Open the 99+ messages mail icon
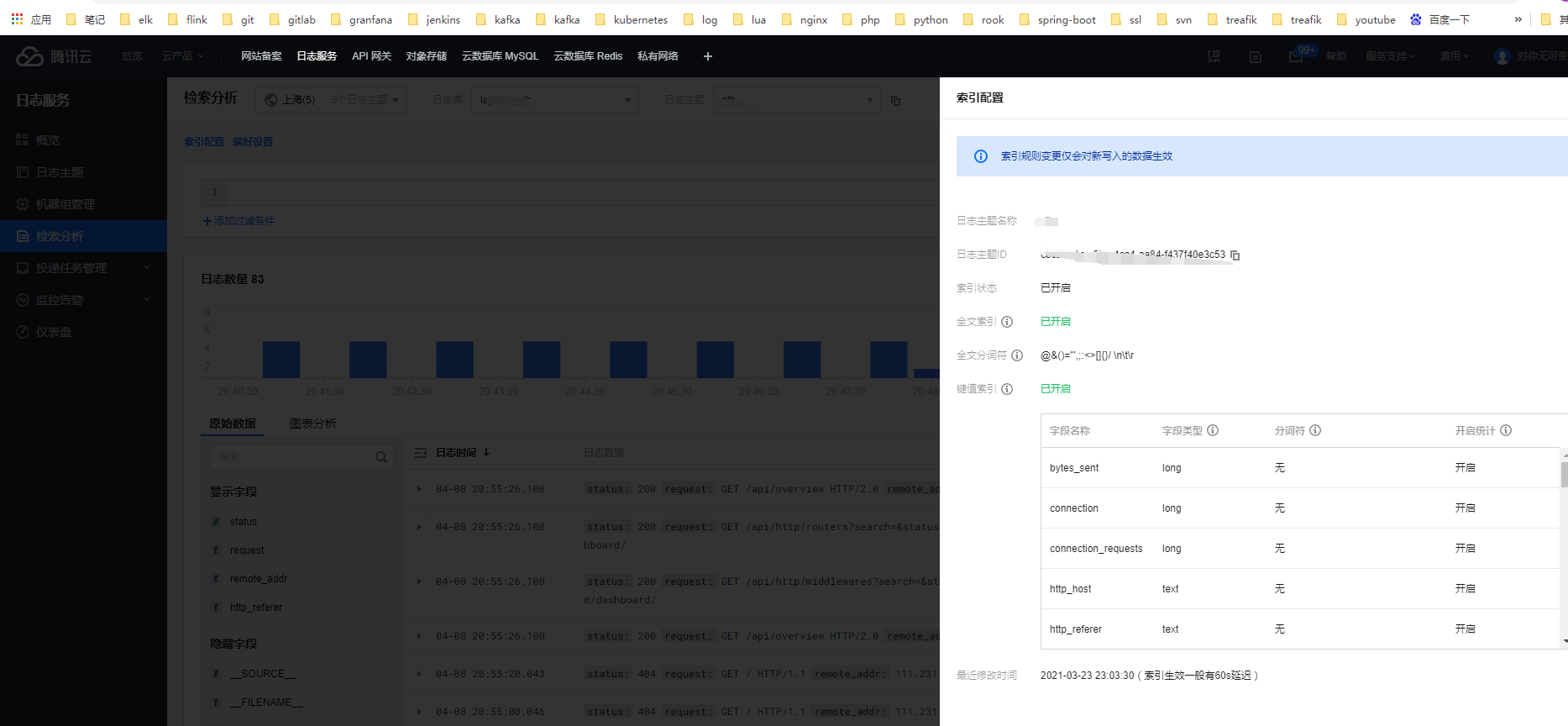The width and height of the screenshot is (1568, 726). pos(1296,56)
